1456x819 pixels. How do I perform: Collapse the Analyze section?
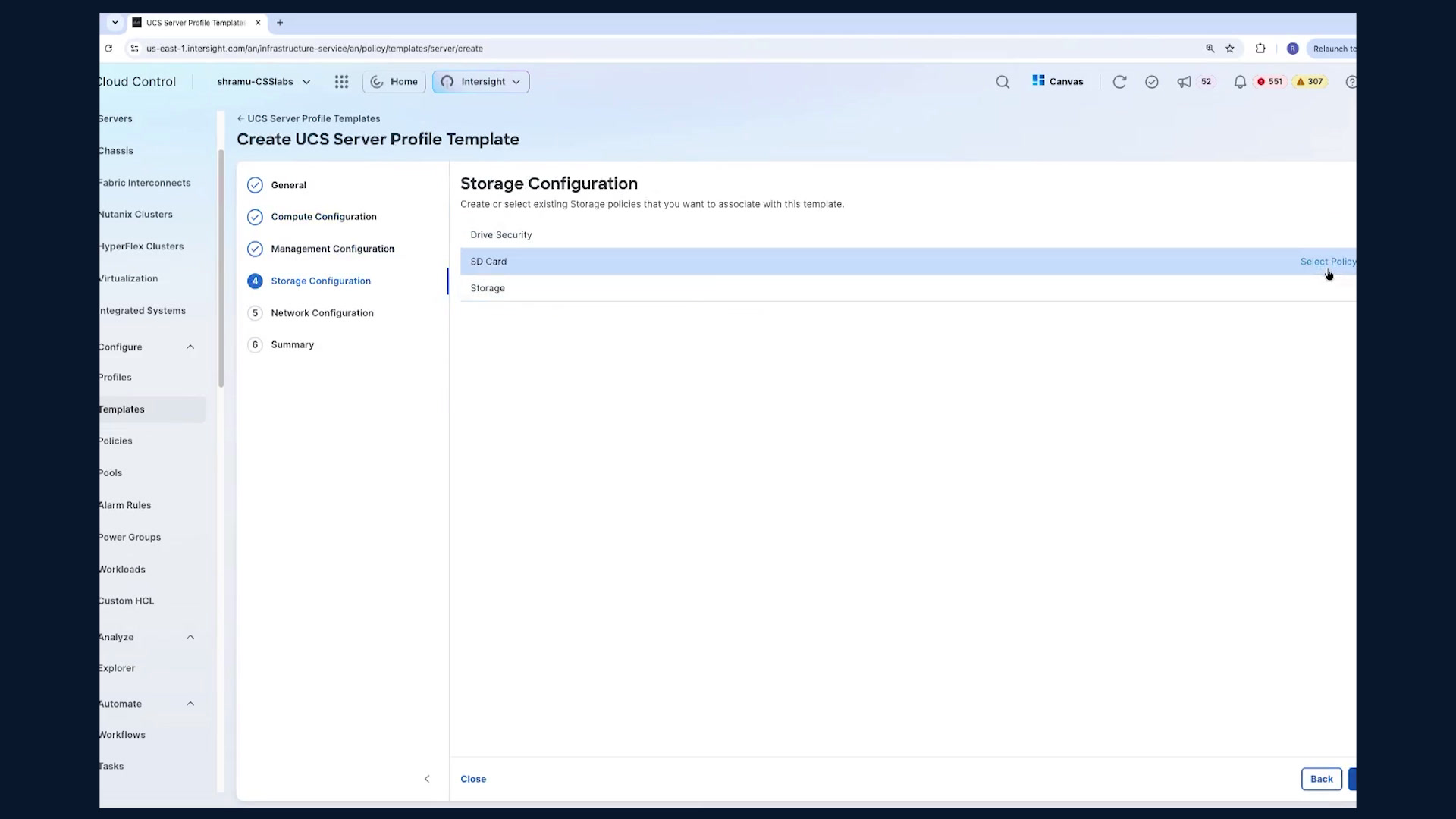click(190, 637)
